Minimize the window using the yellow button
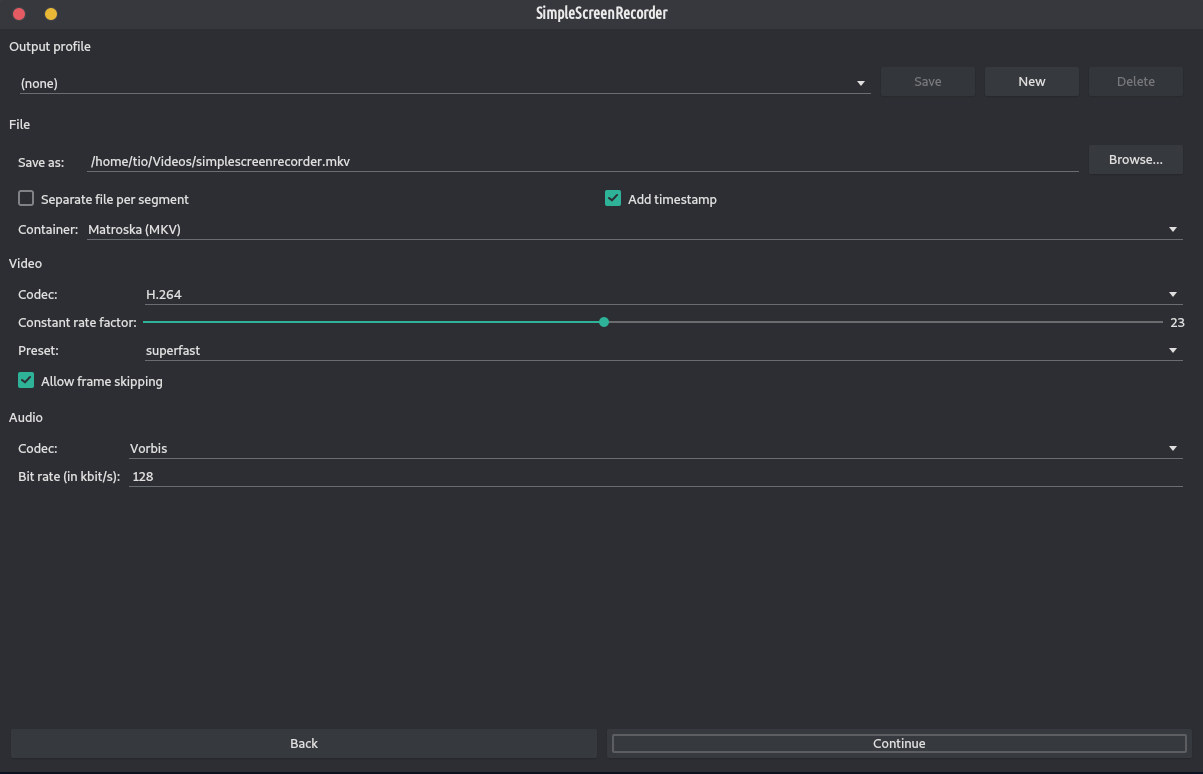 51,14
